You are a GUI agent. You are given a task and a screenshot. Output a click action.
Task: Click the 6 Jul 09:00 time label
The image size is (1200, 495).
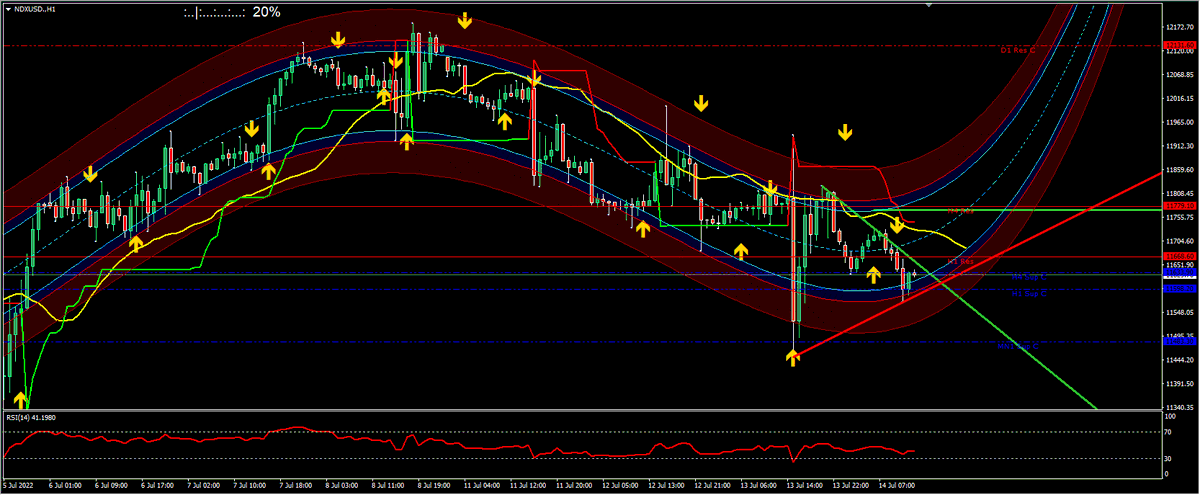[x=113, y=484]
